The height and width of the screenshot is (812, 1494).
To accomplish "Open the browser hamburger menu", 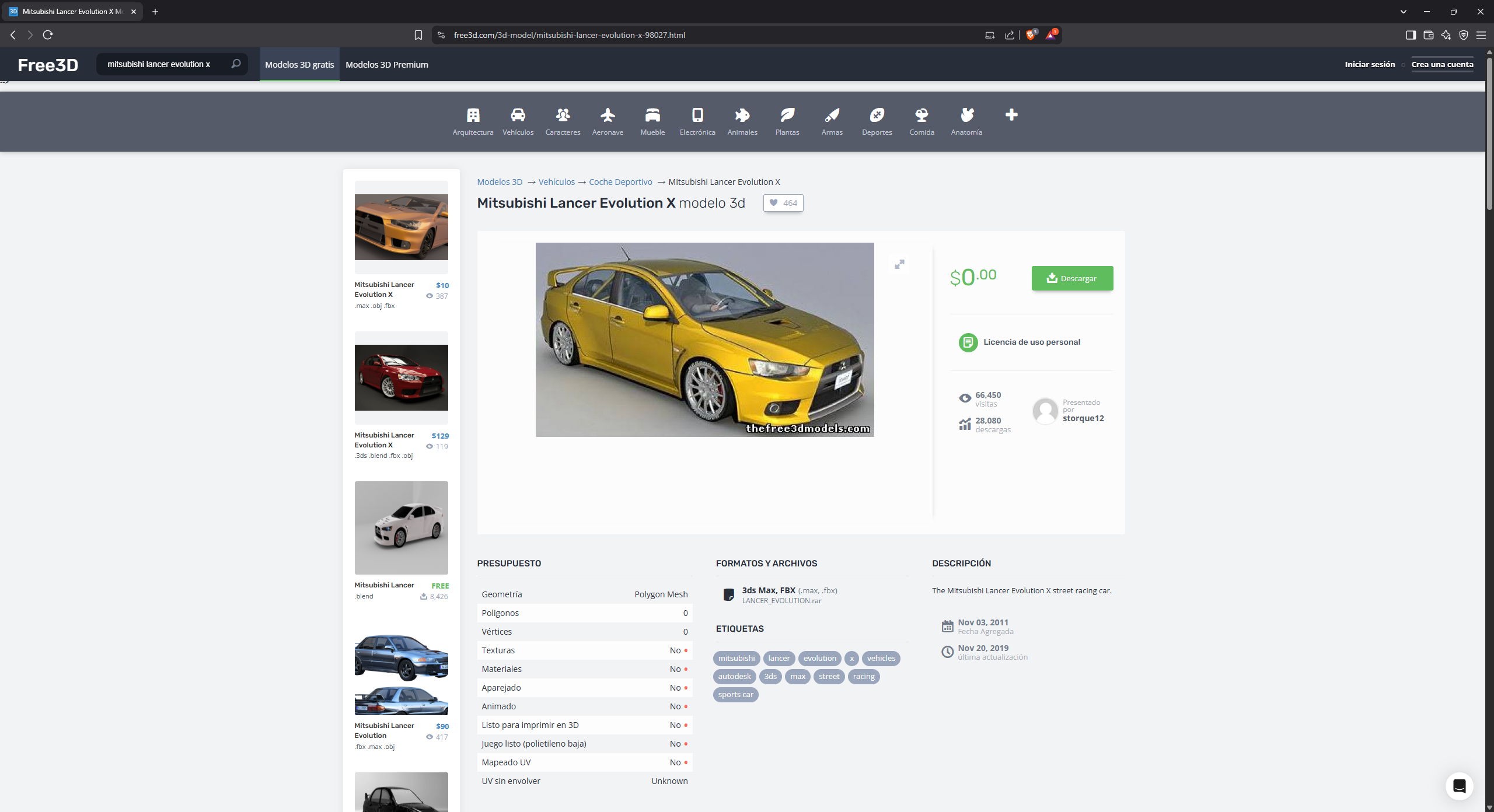I will [x=1481, y=35].
